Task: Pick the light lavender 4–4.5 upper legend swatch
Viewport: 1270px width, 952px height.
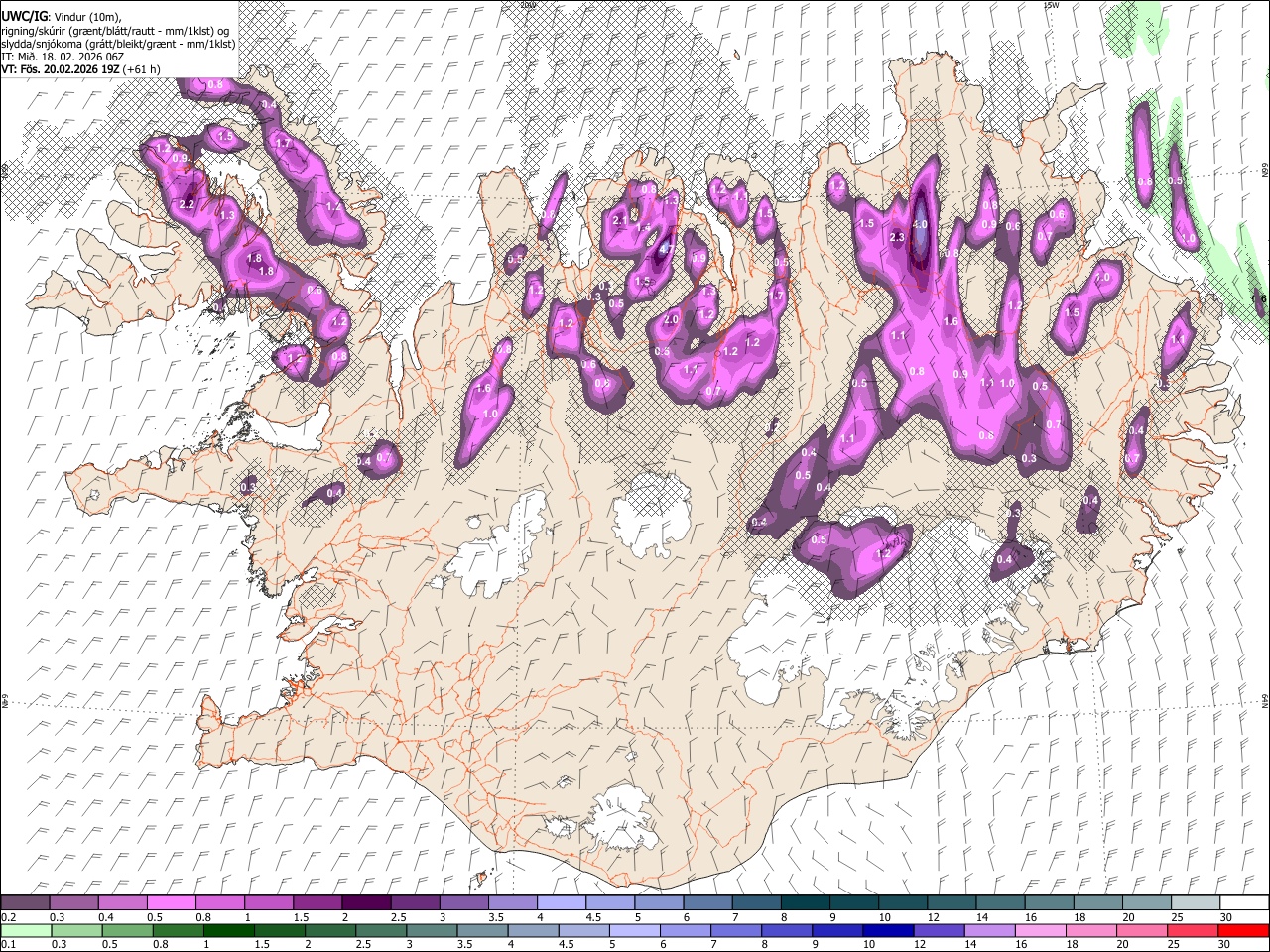Action: click(562, 903)
